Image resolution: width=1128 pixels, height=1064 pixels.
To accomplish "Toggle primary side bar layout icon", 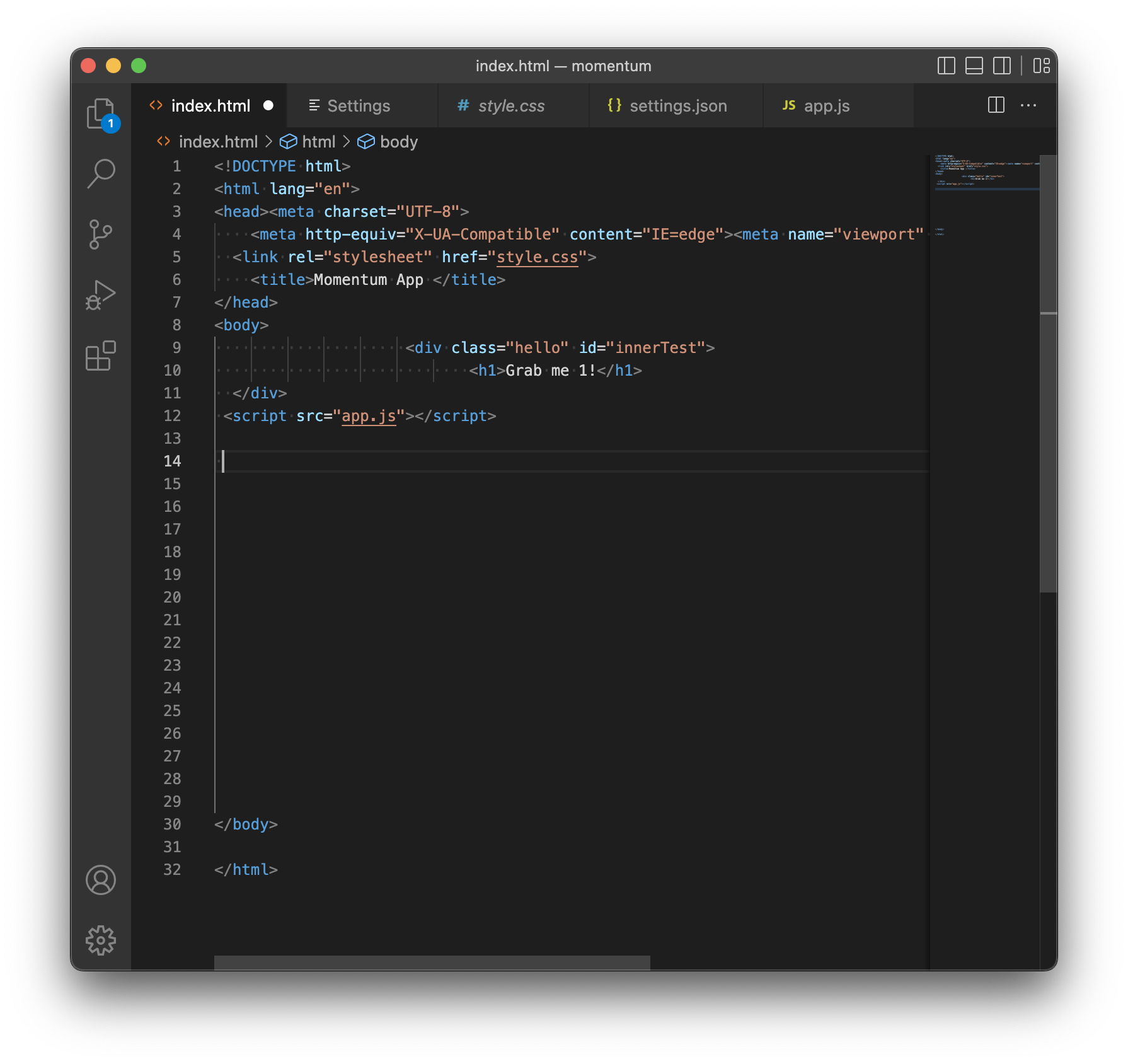I will [x=947, y=66].
